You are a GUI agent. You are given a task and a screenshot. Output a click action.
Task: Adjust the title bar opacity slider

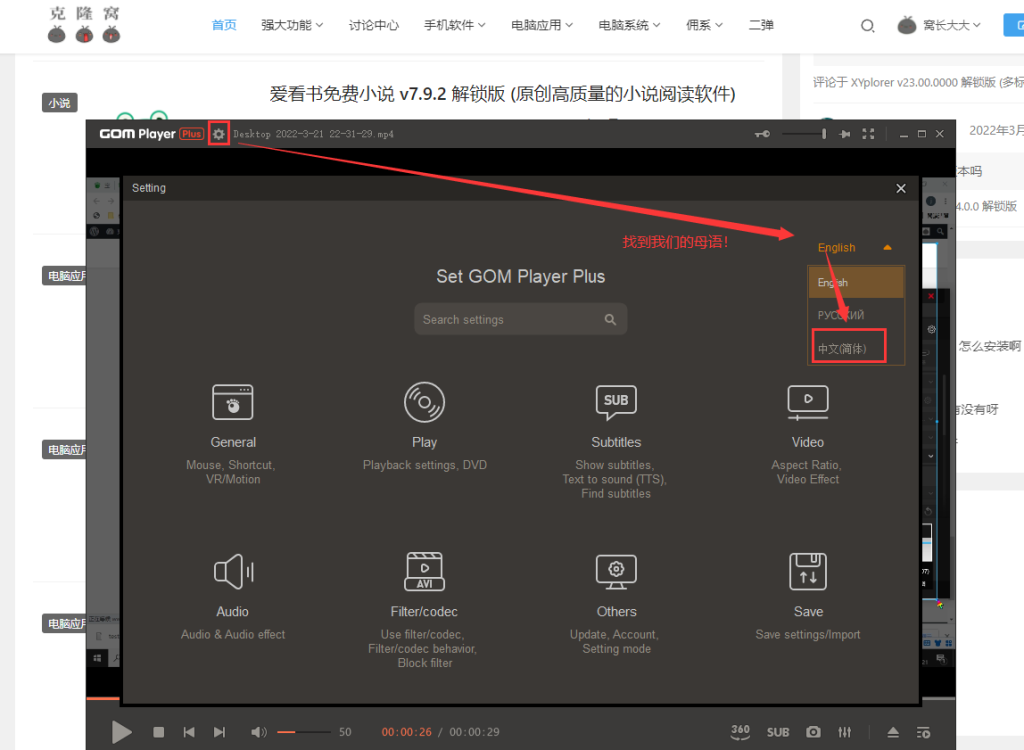805,134
